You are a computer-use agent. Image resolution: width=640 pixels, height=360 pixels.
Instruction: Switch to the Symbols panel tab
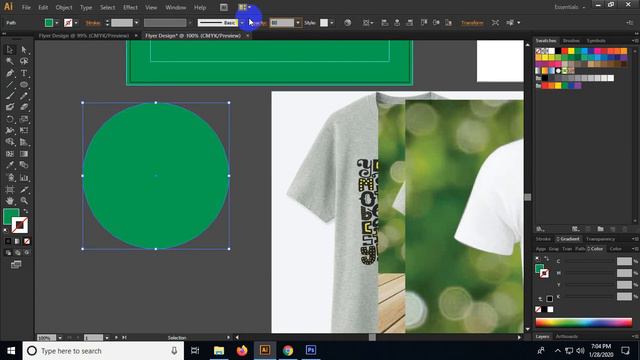(596, 41)
